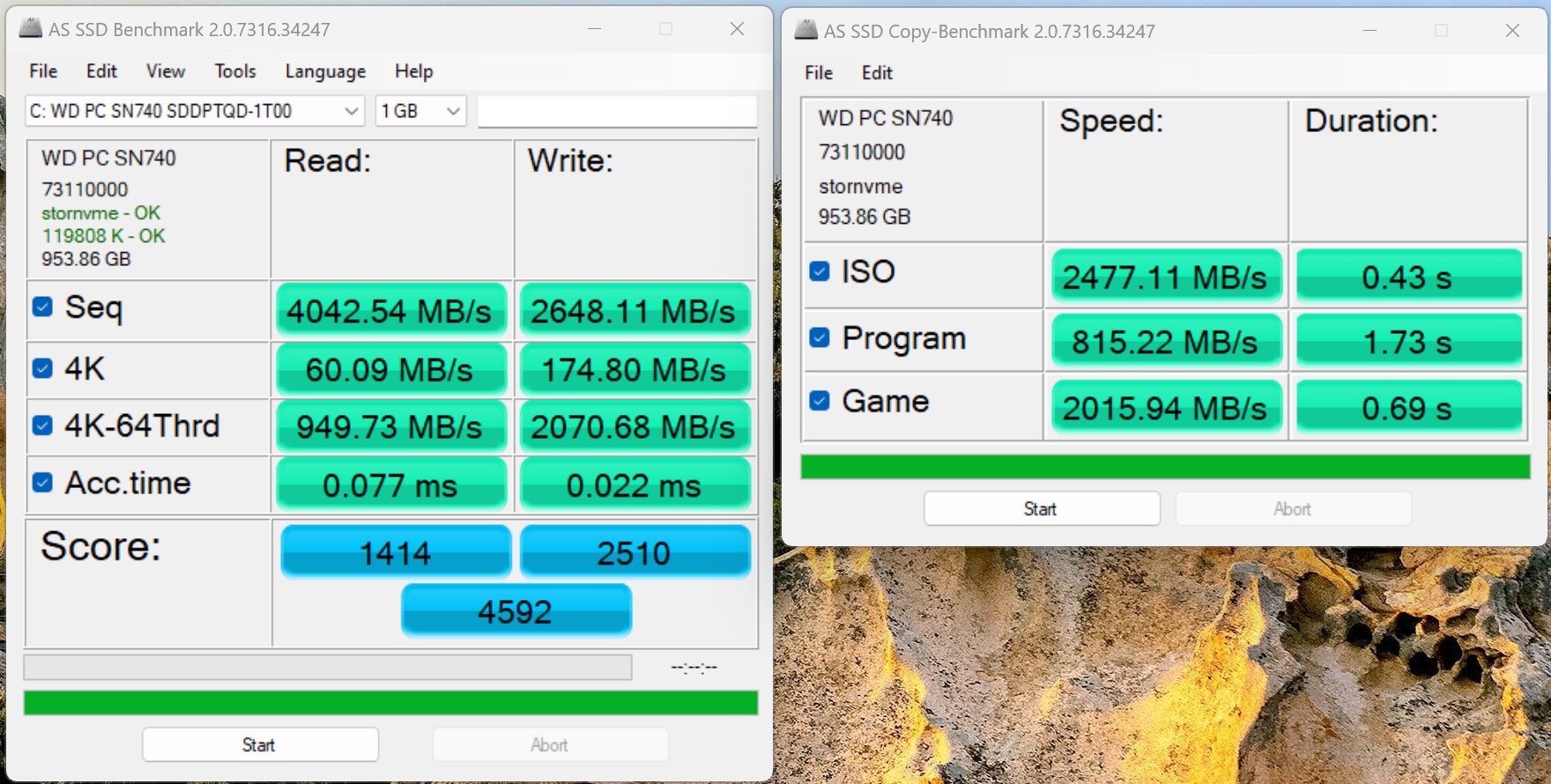Open File menu in AS SSD Benchmark
Viewport: 1551px width, 784px height.
[x=43, y=71]
